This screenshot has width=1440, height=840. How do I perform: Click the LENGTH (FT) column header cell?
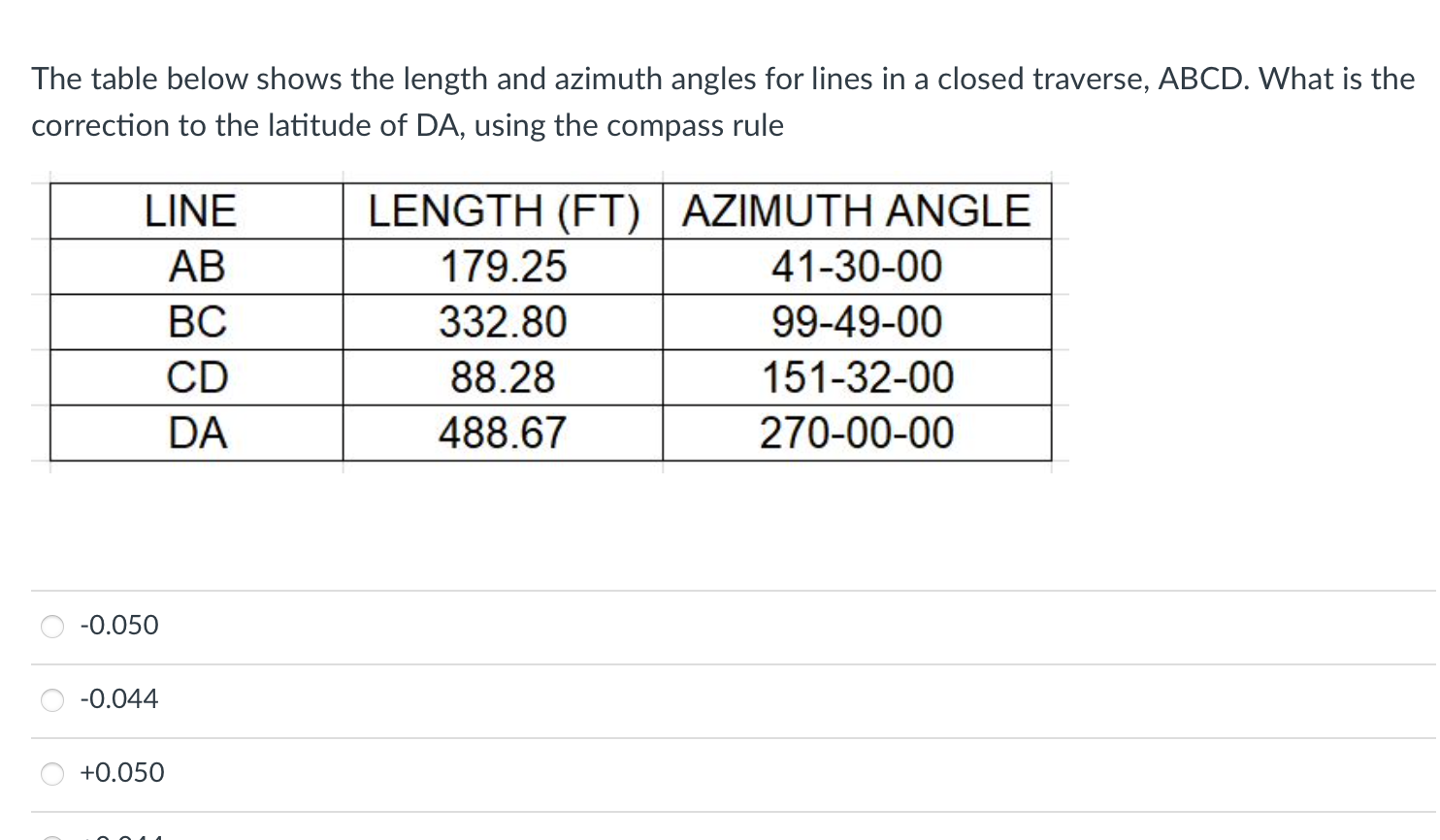[x=503, y=211]
